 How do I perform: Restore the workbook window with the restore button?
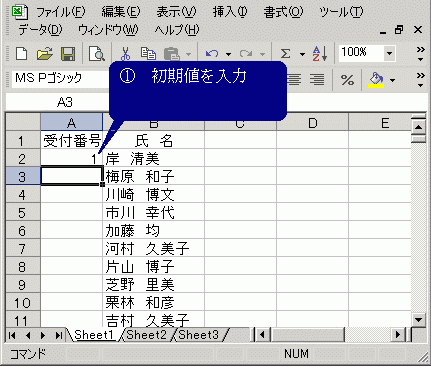tap(399, 30)
